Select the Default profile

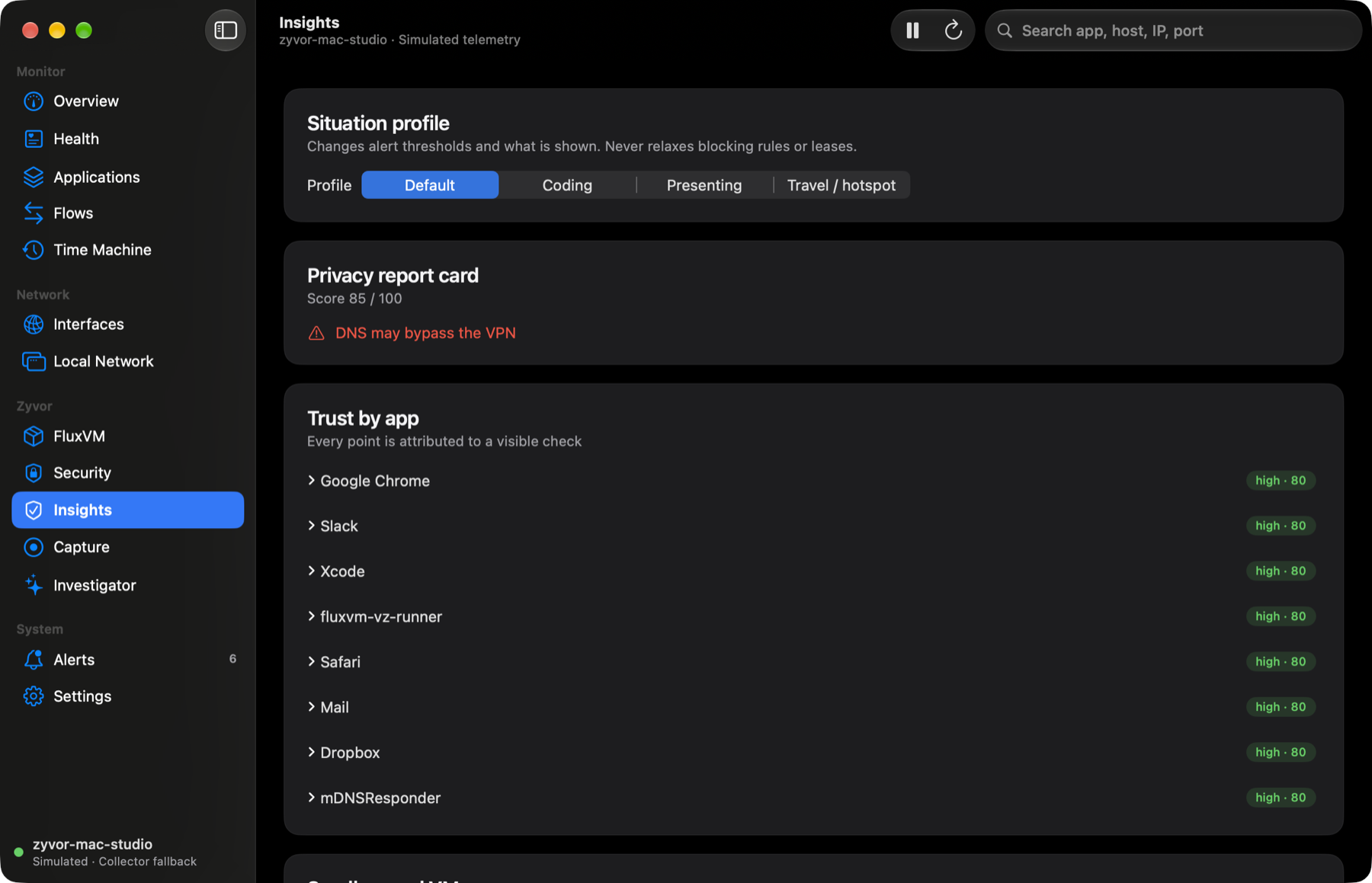pyautogui.click(x=430, y=185)
